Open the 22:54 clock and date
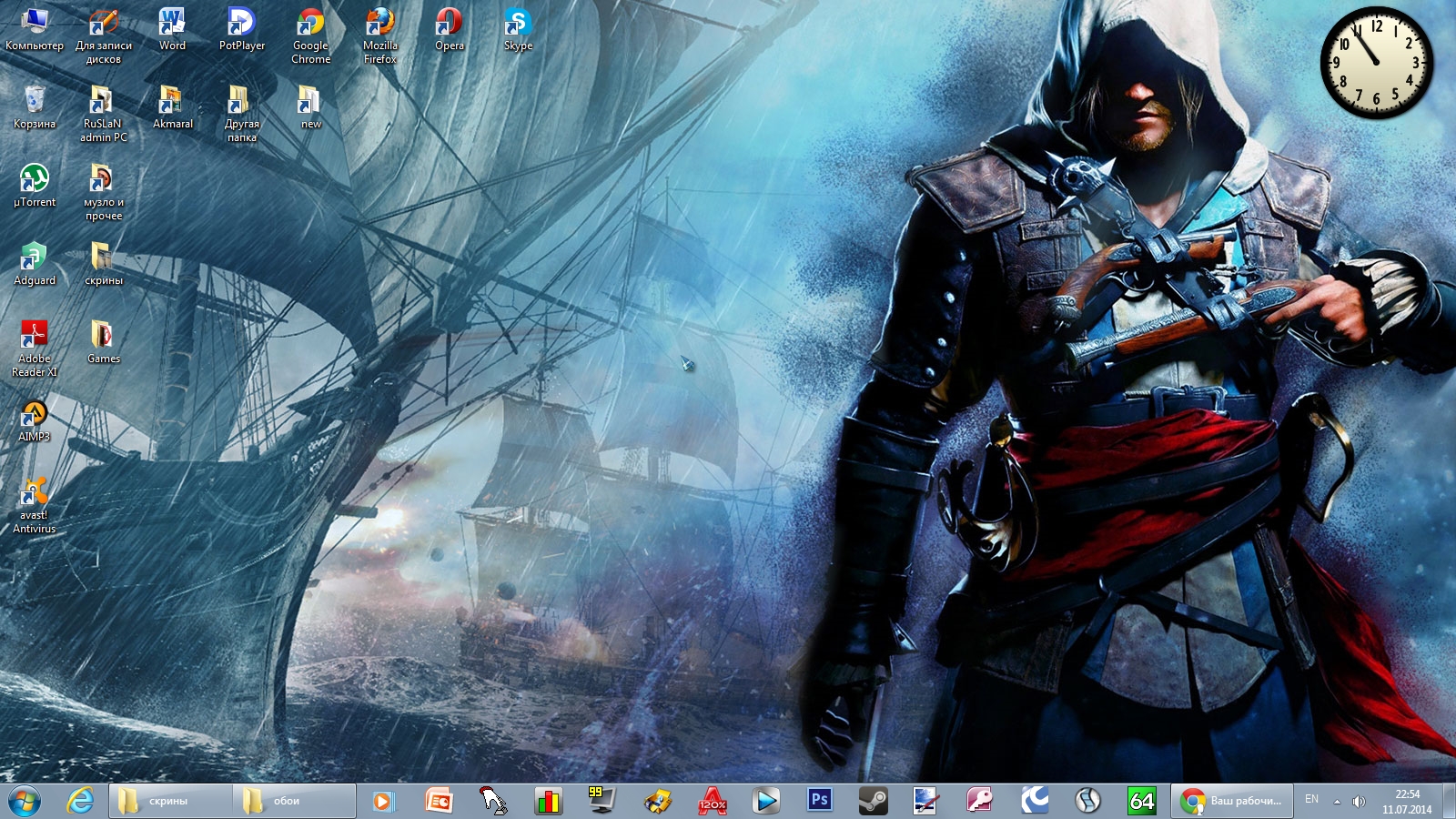 point(1407,802)
